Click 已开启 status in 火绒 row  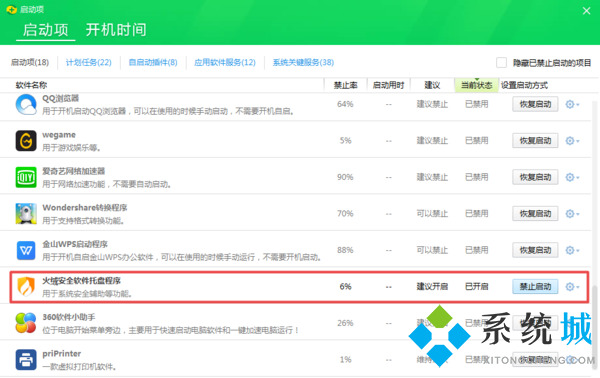click(x=476, y=287)
